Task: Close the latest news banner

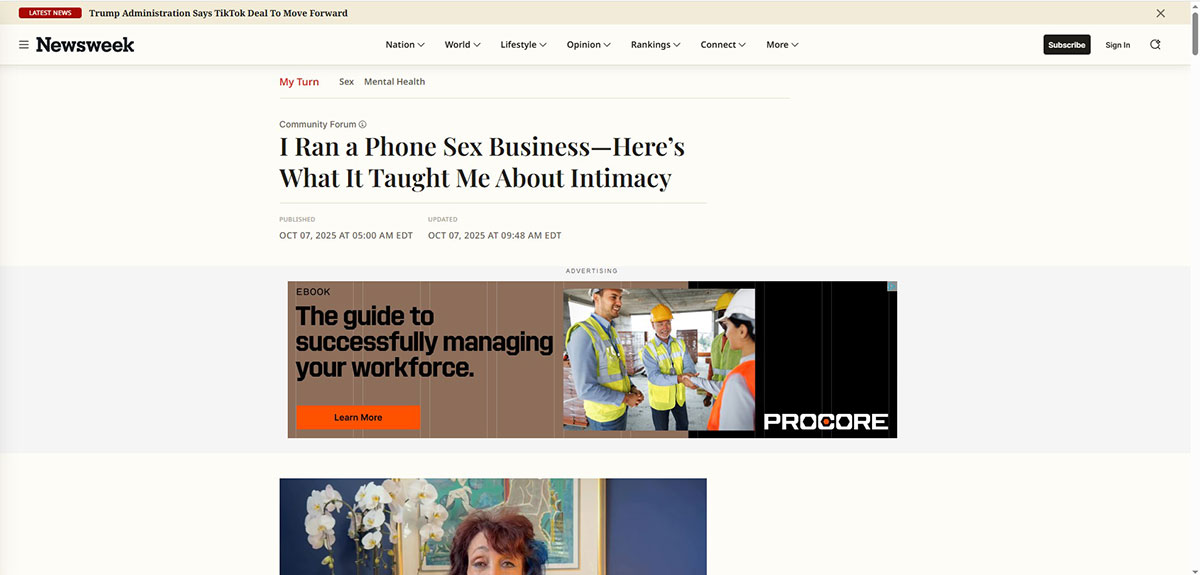Action: (x=1160, y=13)
